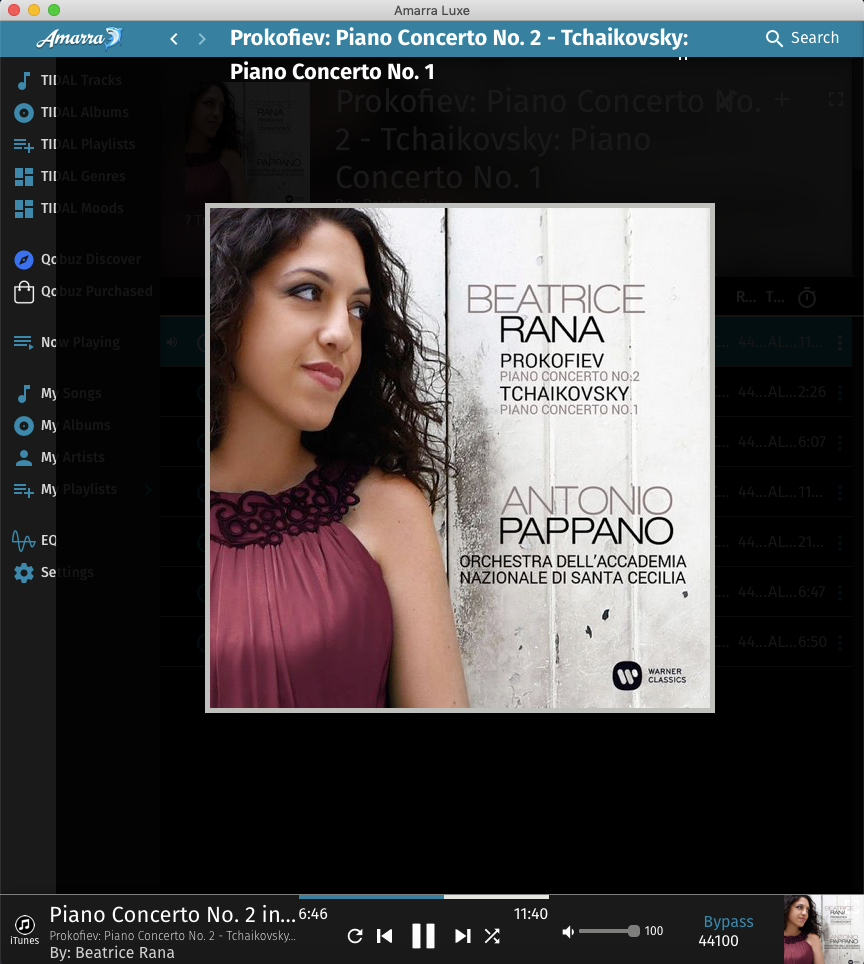Open Settings gear in sidebar
Viewport: 864px width, 964px height.
coord(24,573)
